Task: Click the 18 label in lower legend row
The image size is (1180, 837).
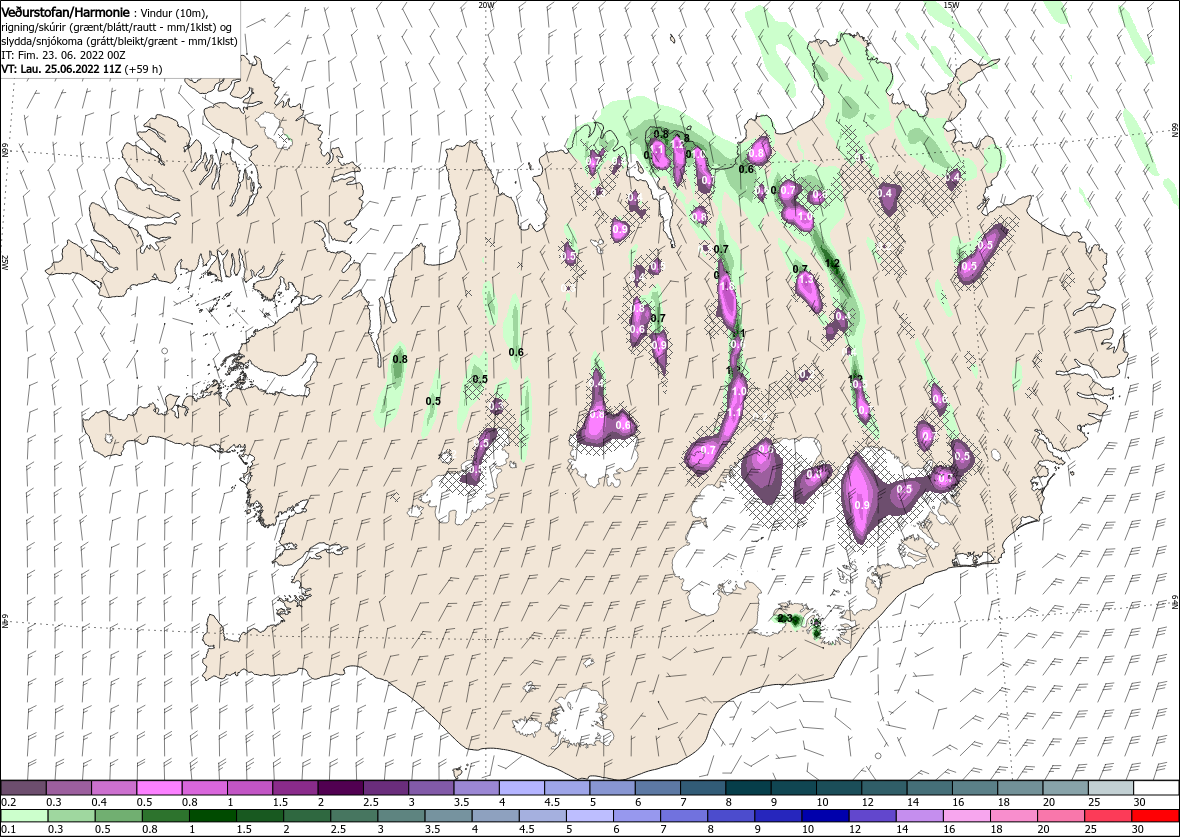Action: pos(998,830)
